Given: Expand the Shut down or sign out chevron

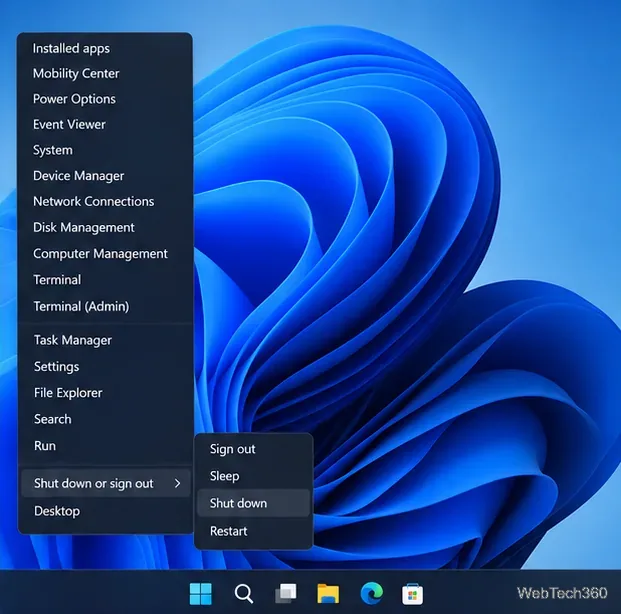Looking at the screenshot, I should [177, 483].
